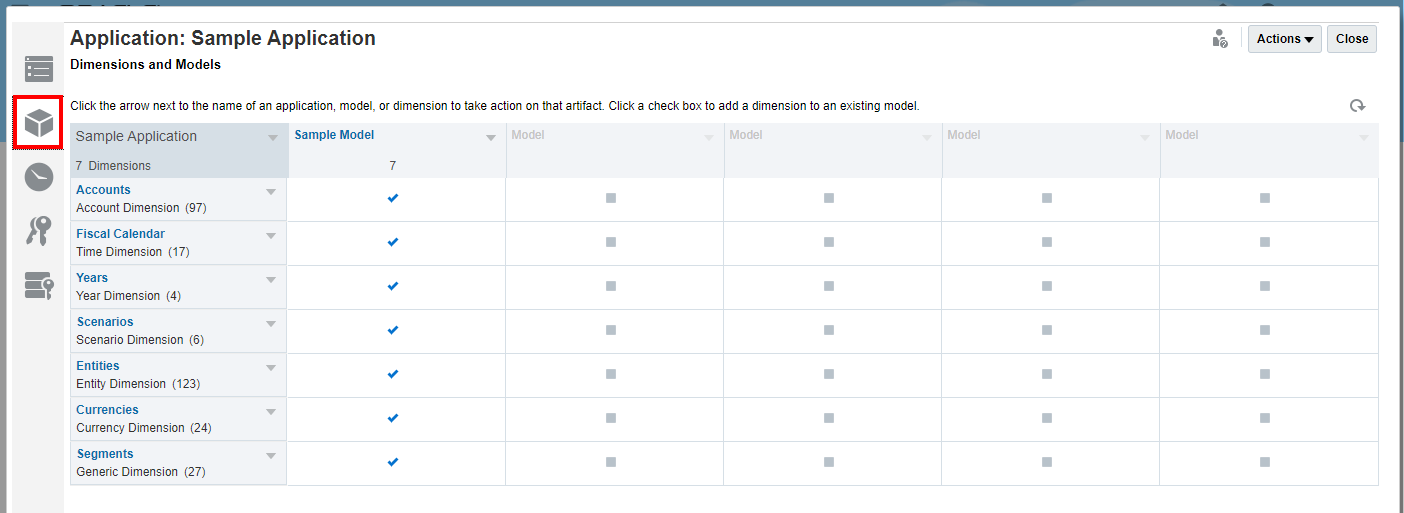Open the Accounts dimension arrow menu
The image size is (1404, 513).
click(271, 191)
